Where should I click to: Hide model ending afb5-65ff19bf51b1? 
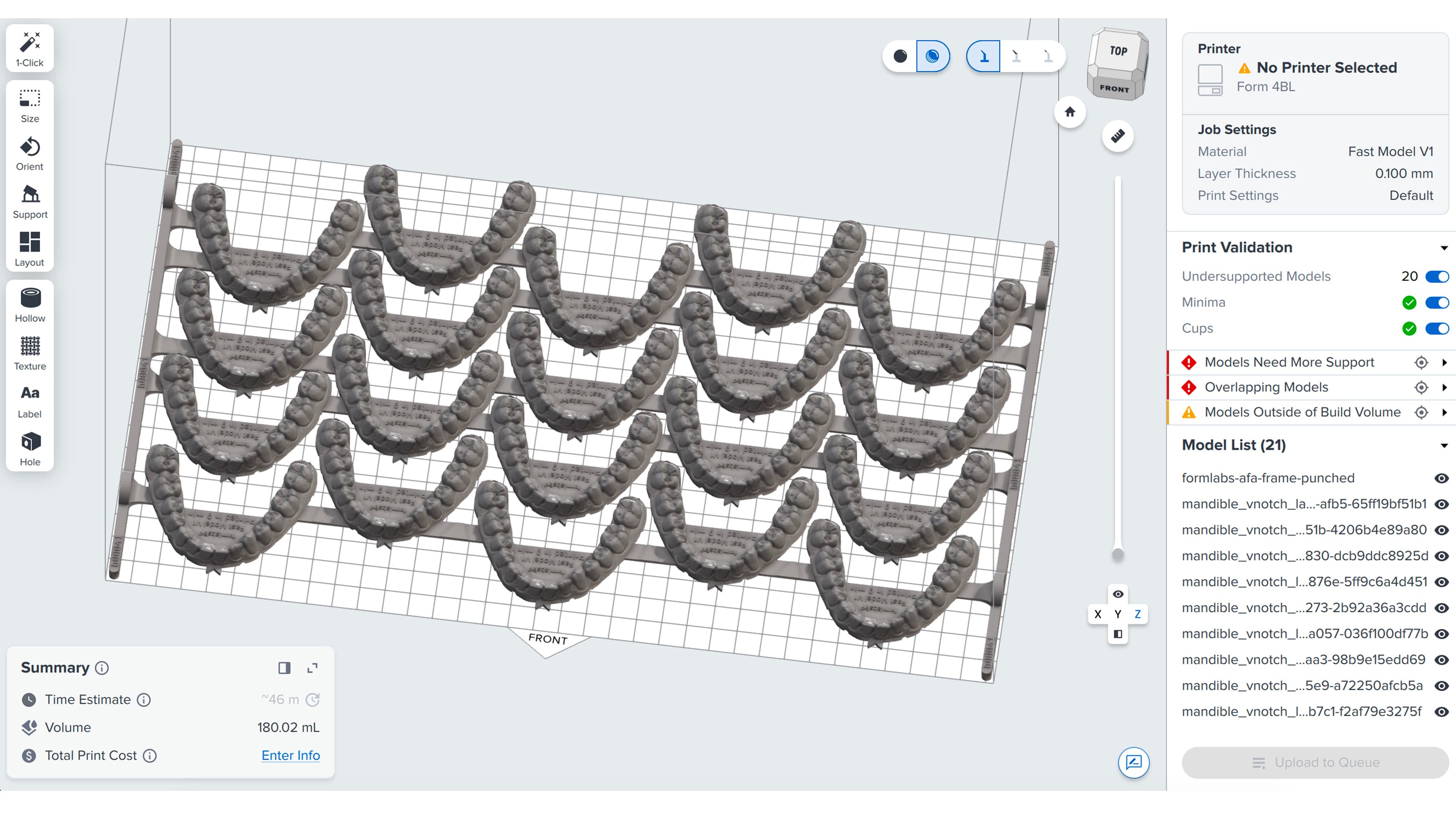click(x=1441, y=504)
